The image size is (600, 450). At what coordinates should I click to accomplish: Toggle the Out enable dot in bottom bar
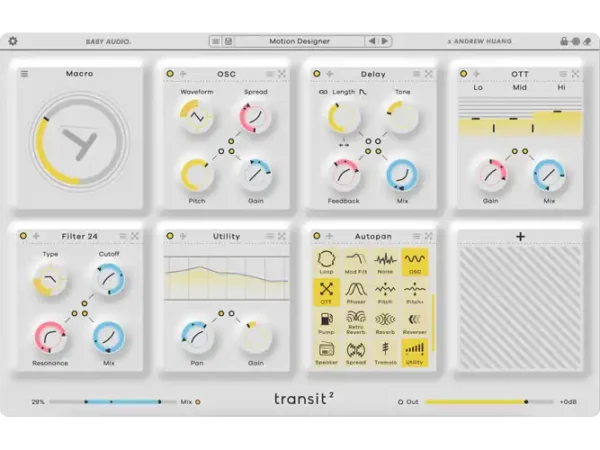(x=401, y=402)
